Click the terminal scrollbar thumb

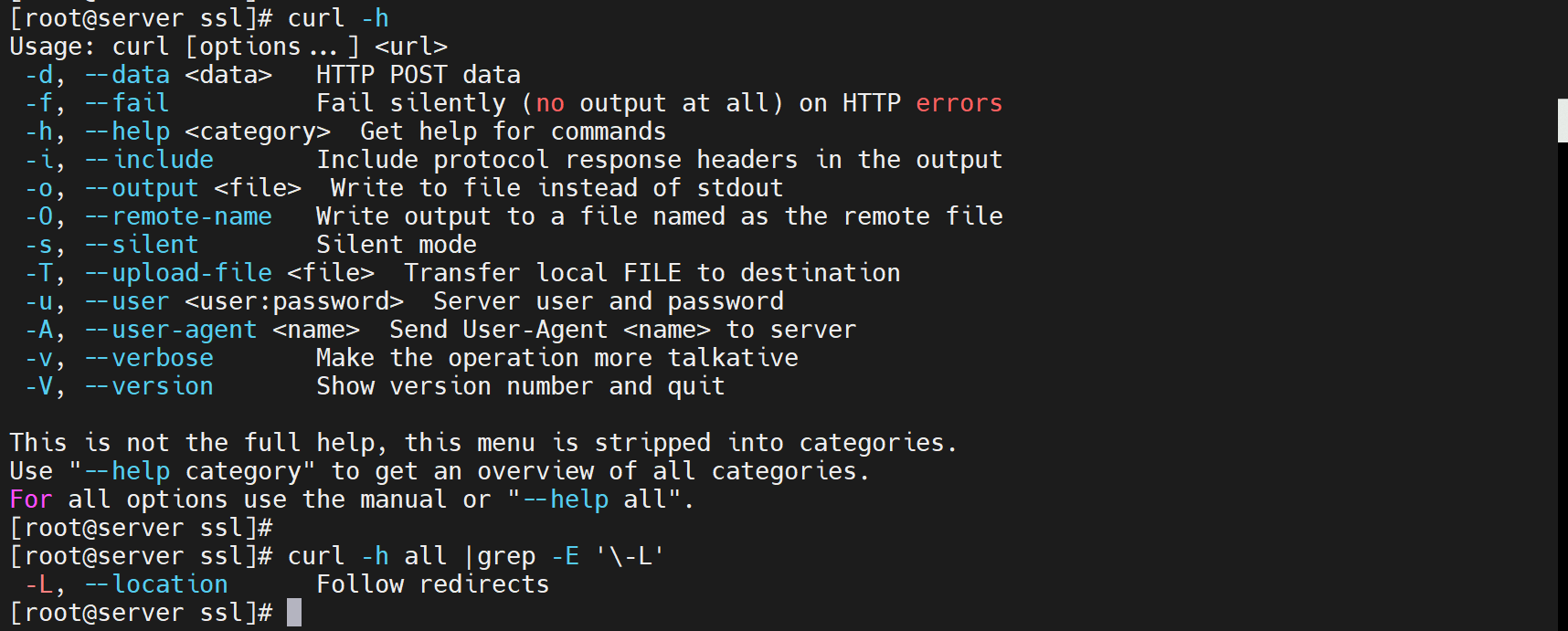tap(1563, 121)
